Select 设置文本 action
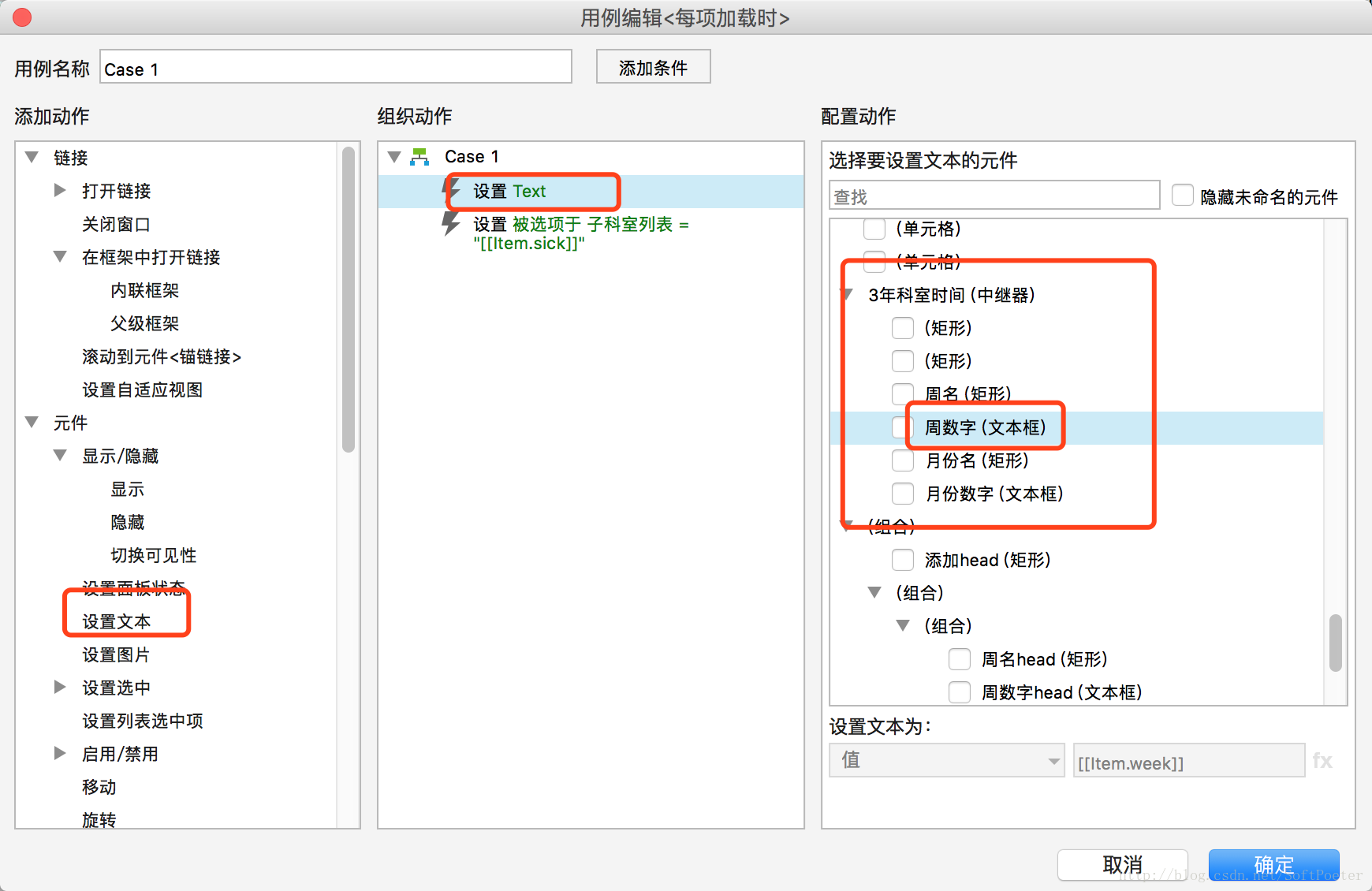 [117, 621]
